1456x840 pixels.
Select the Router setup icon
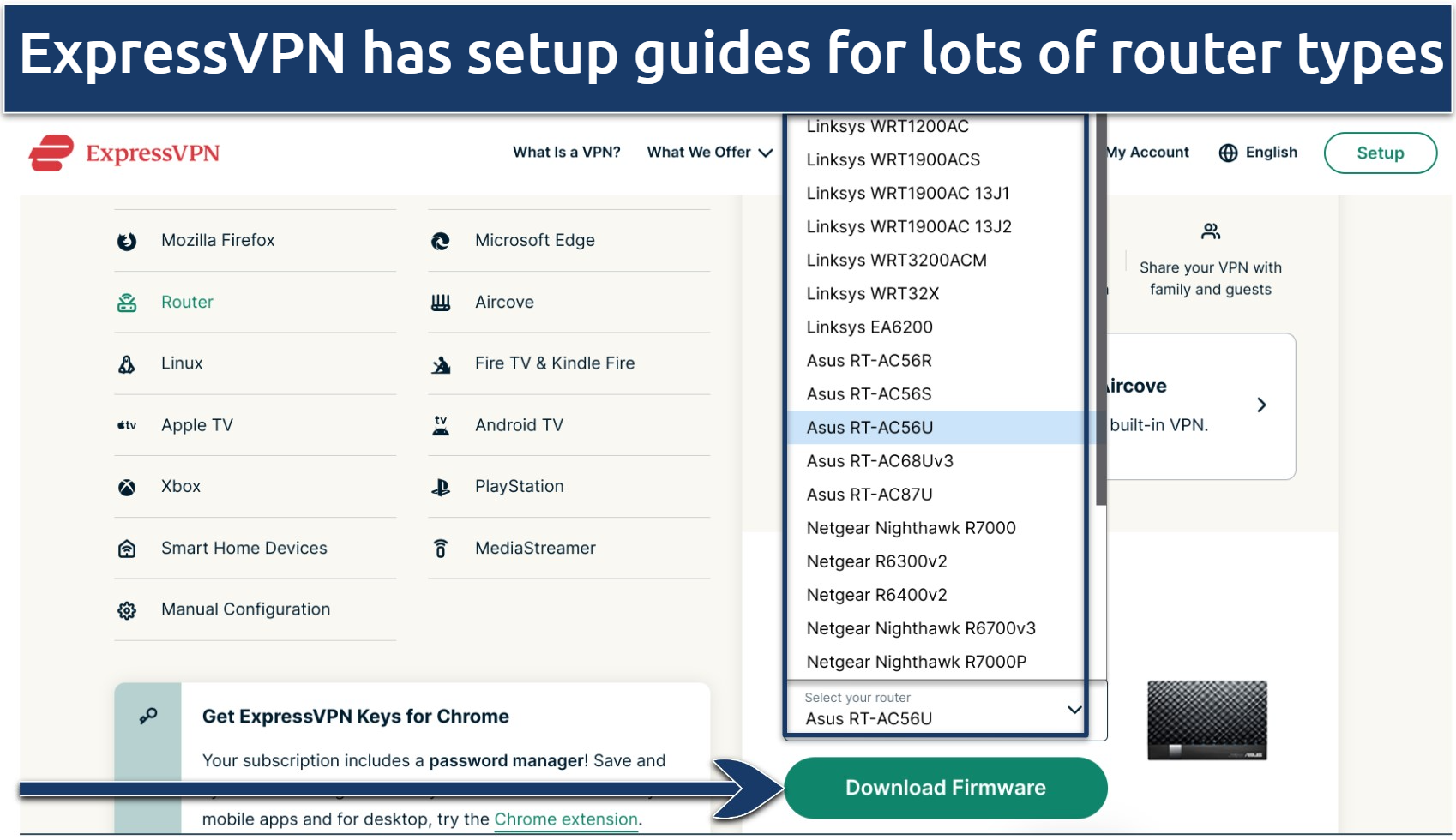tap(126, 302)
